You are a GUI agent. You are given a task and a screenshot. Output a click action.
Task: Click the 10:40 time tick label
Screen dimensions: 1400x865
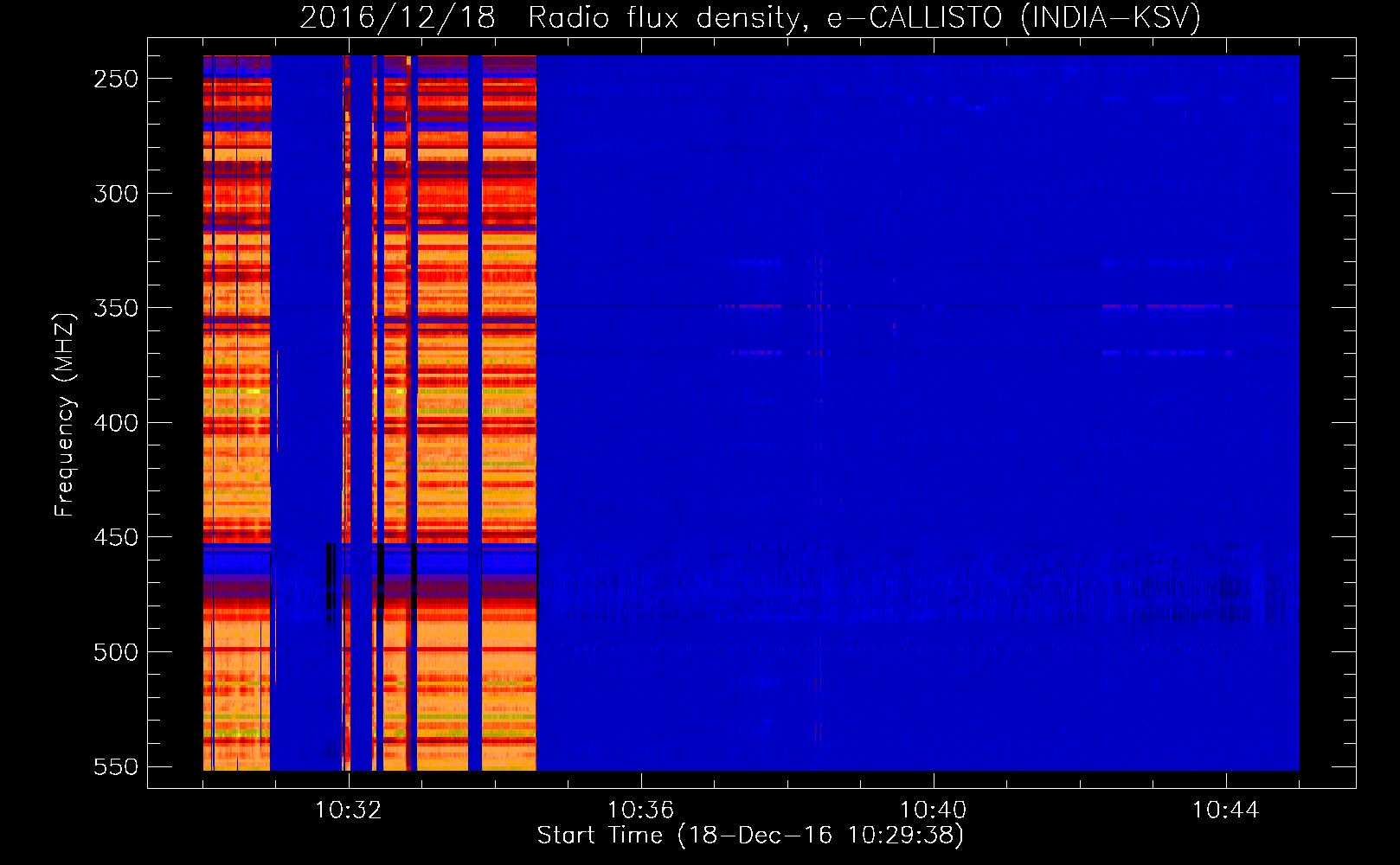coord(934,811)
